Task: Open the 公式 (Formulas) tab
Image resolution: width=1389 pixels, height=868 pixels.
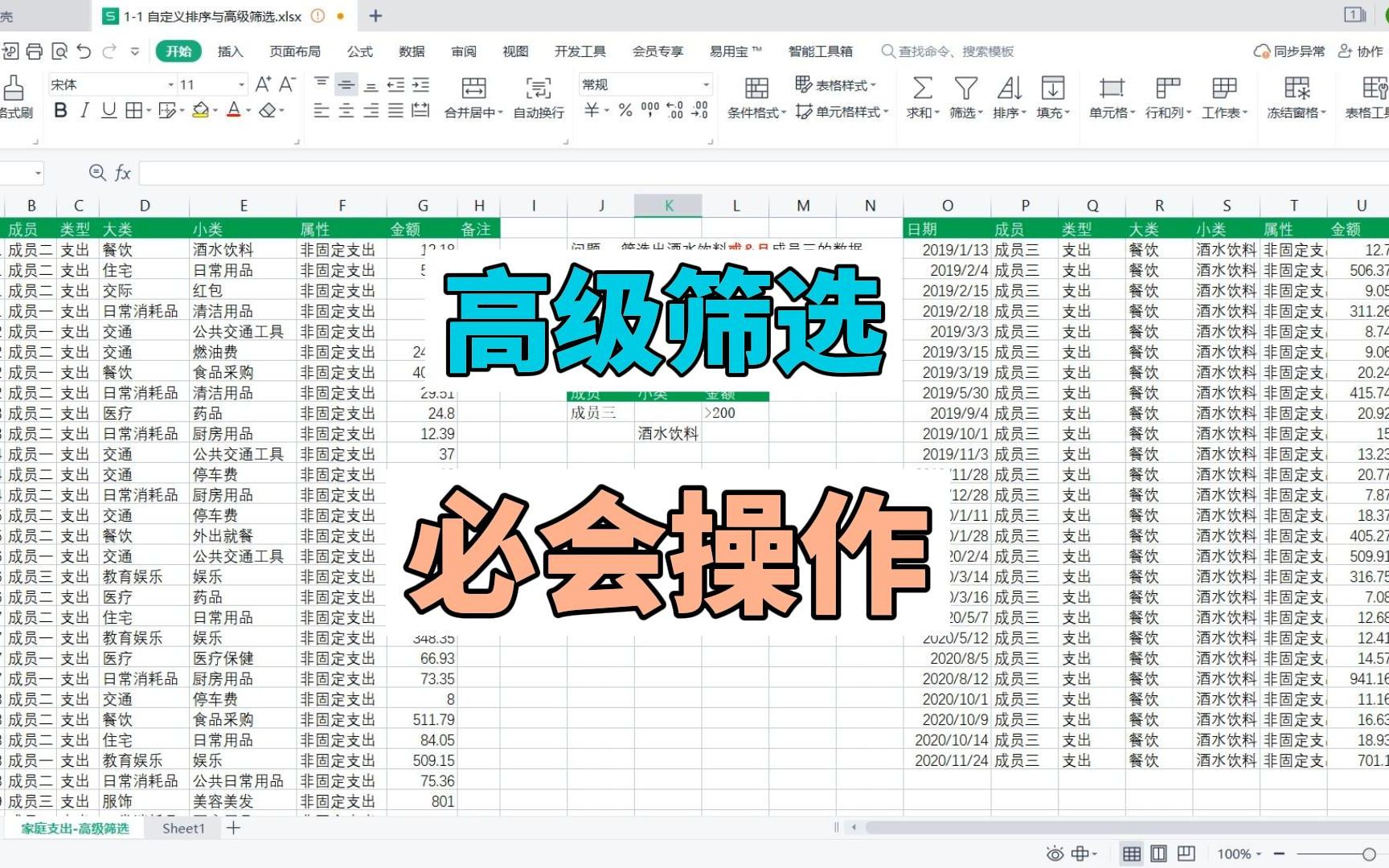Action: [x=360, y=51]
